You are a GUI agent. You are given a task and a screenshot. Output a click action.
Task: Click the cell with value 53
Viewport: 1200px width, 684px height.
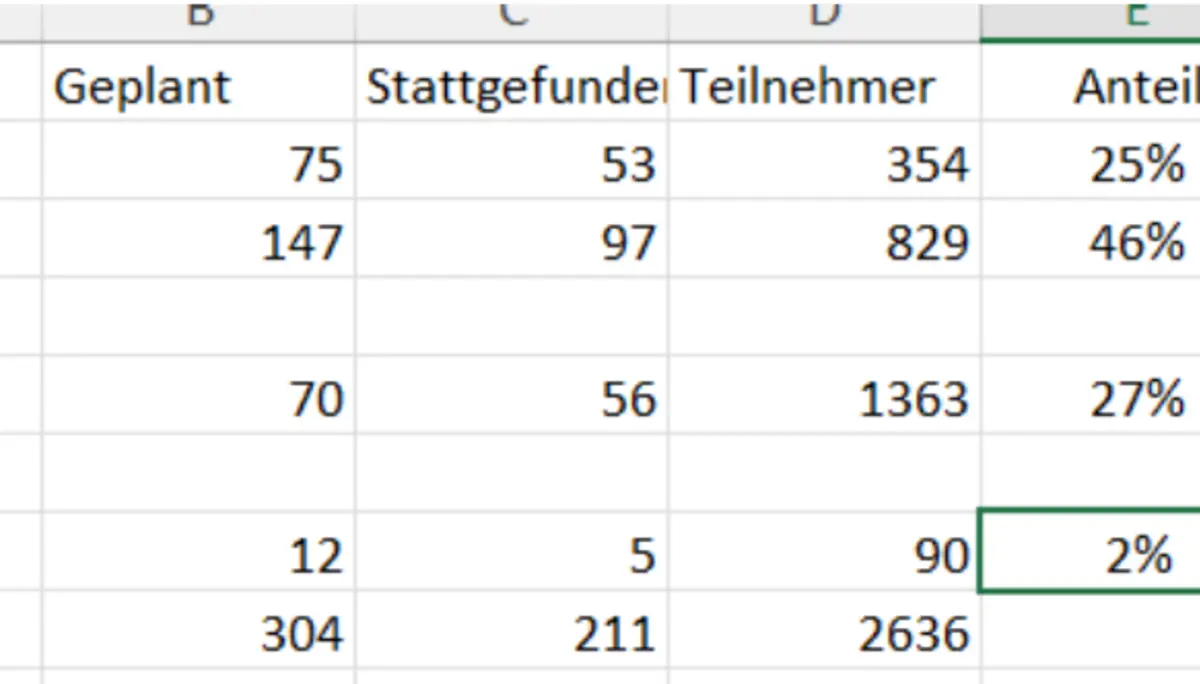[x=511, y=164]
